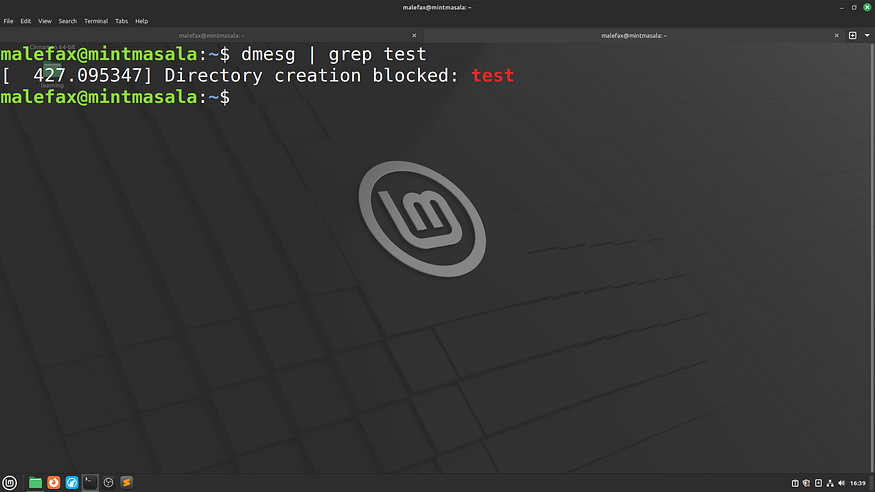This screenshot has width=875, height=492.
Task: Launch OBS Studio from the panel
Action: tap(108, 483)
